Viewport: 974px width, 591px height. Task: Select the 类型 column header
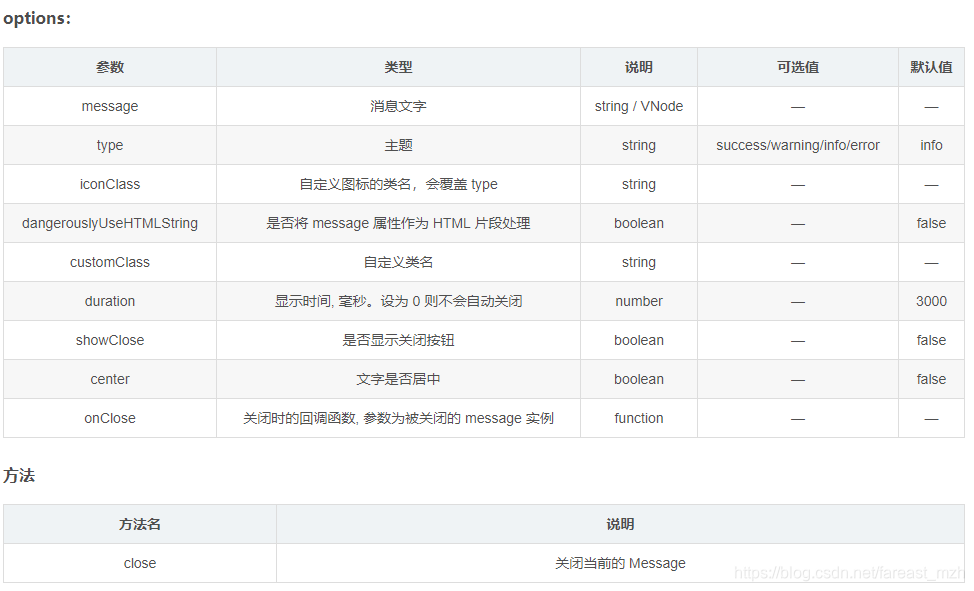coord(397,67)
